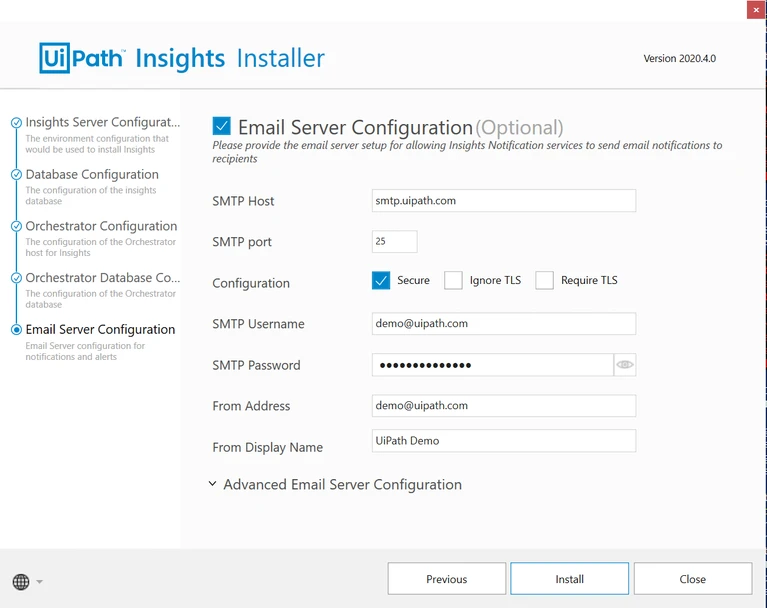The height and width of the screenshot is (608, 767).
Task: Click the Insights Server Configuration step icon
Action: pos(17,122)
